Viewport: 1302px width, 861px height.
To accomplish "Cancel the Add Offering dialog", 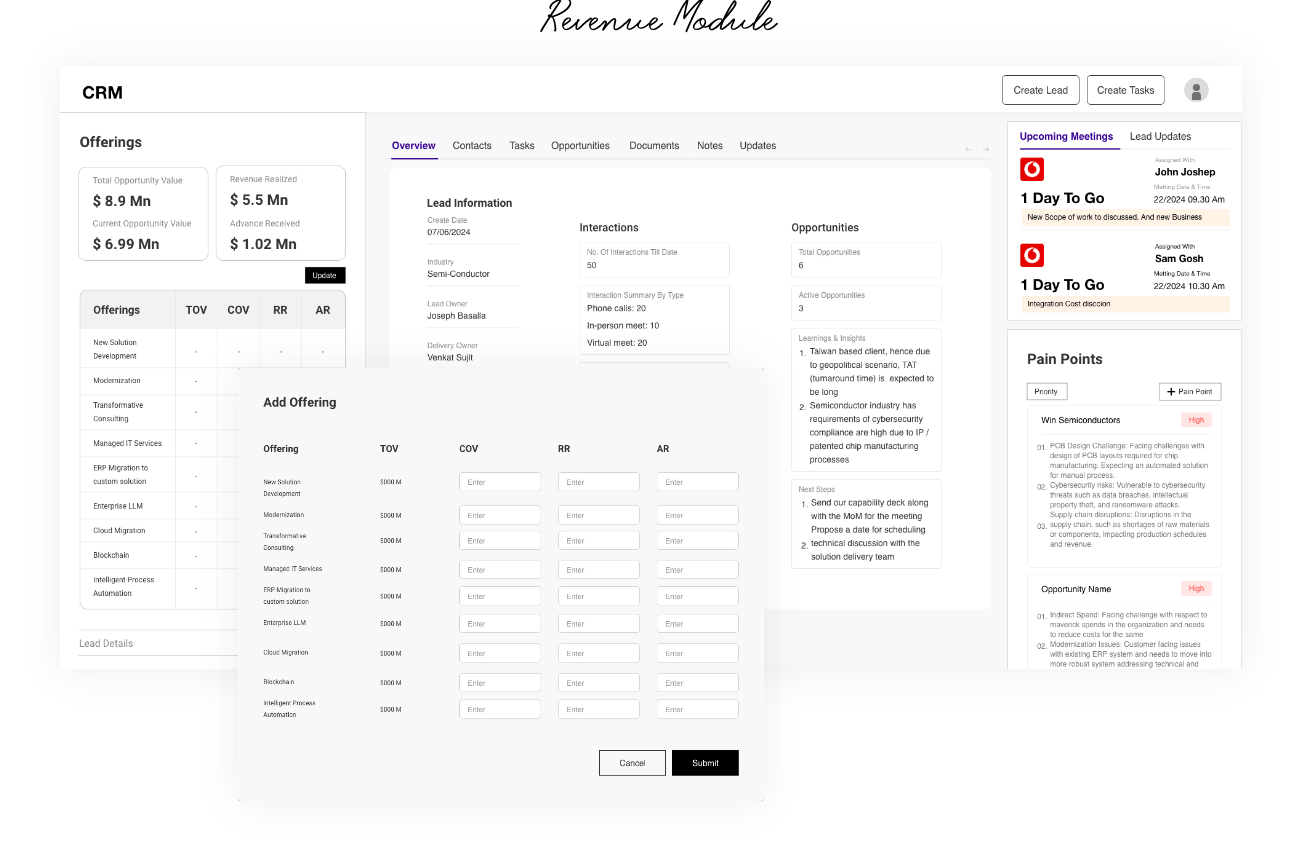I will pyautogui.click(x=632, y=763).
